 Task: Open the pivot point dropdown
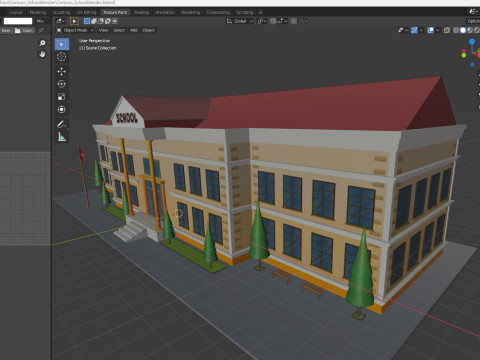click(262, 21)
